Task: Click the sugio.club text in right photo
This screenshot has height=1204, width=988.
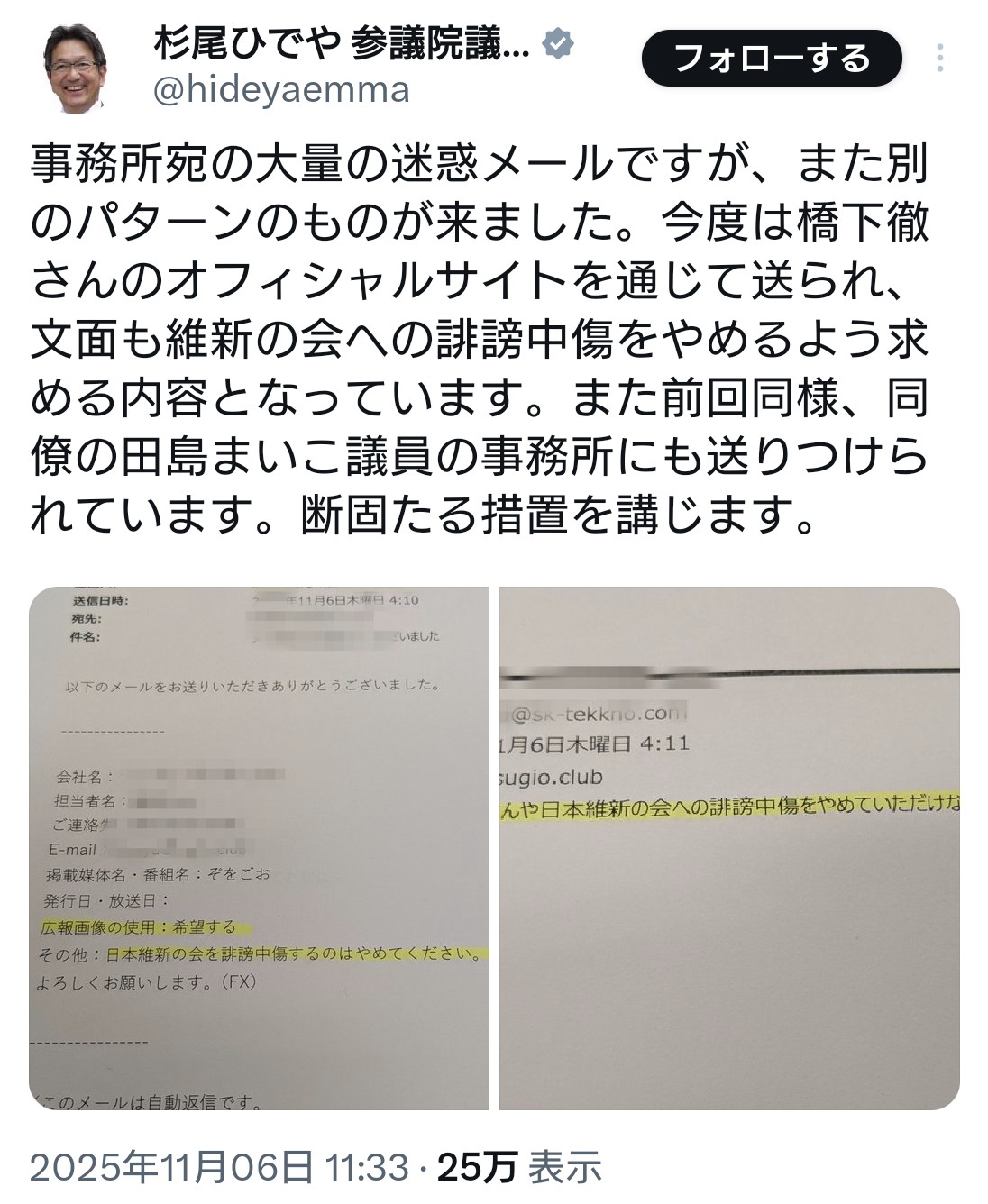Action: [x=551, y=777]
